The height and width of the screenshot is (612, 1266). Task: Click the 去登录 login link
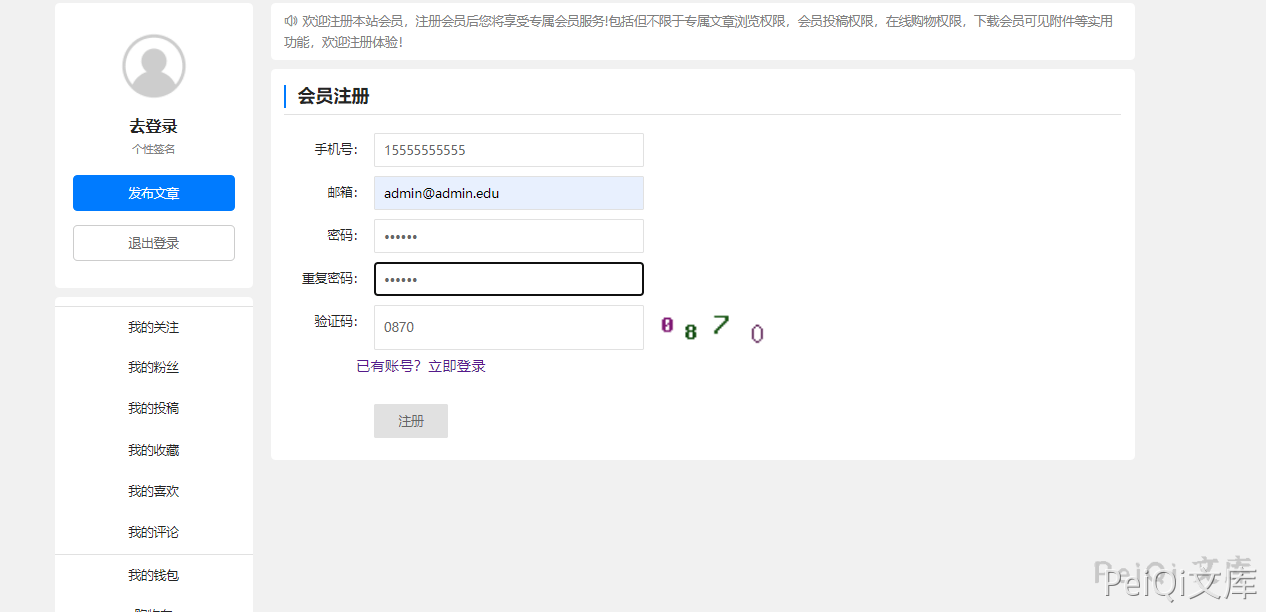[153, 126]
